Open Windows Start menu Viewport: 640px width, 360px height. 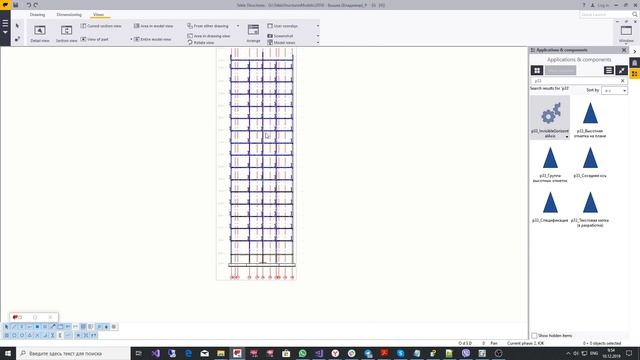click(8, 353)
